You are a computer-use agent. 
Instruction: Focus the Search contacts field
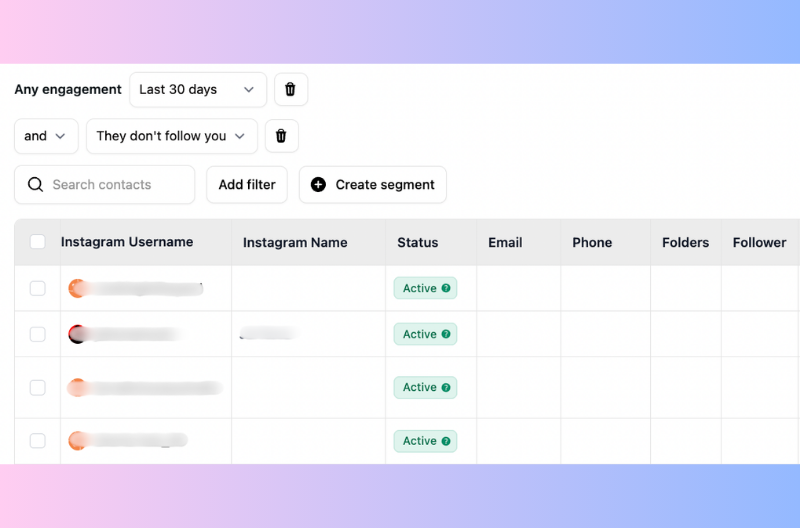(105, 185)
